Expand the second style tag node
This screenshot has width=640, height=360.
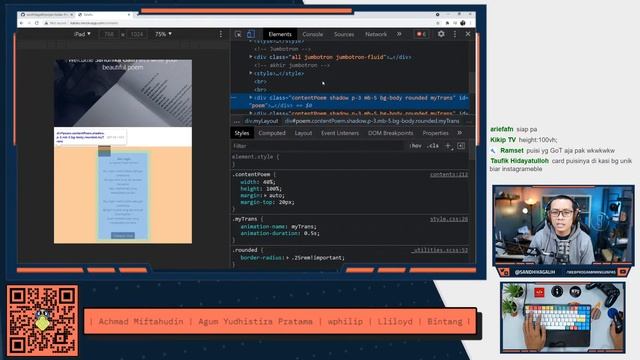coord(251,73)
